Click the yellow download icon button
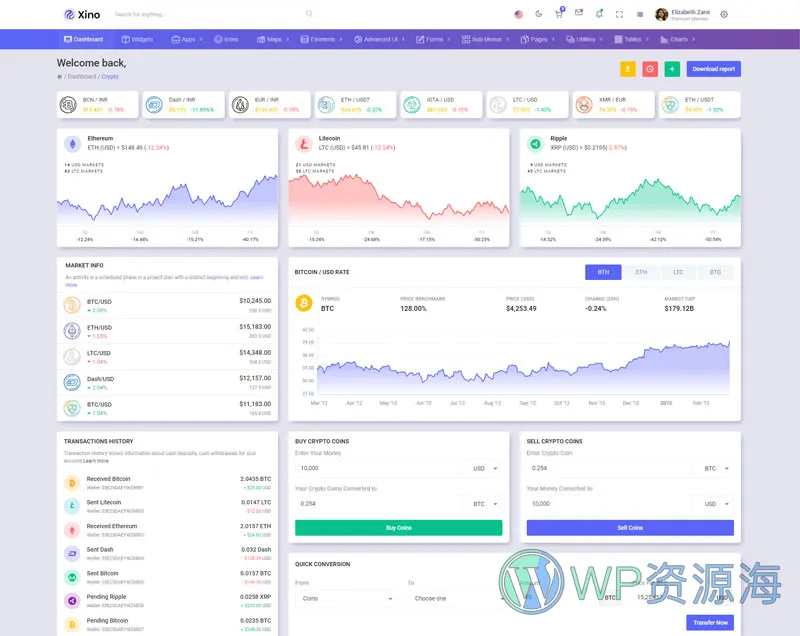Viewport: 800px width, 636px height. click(628, 69)
